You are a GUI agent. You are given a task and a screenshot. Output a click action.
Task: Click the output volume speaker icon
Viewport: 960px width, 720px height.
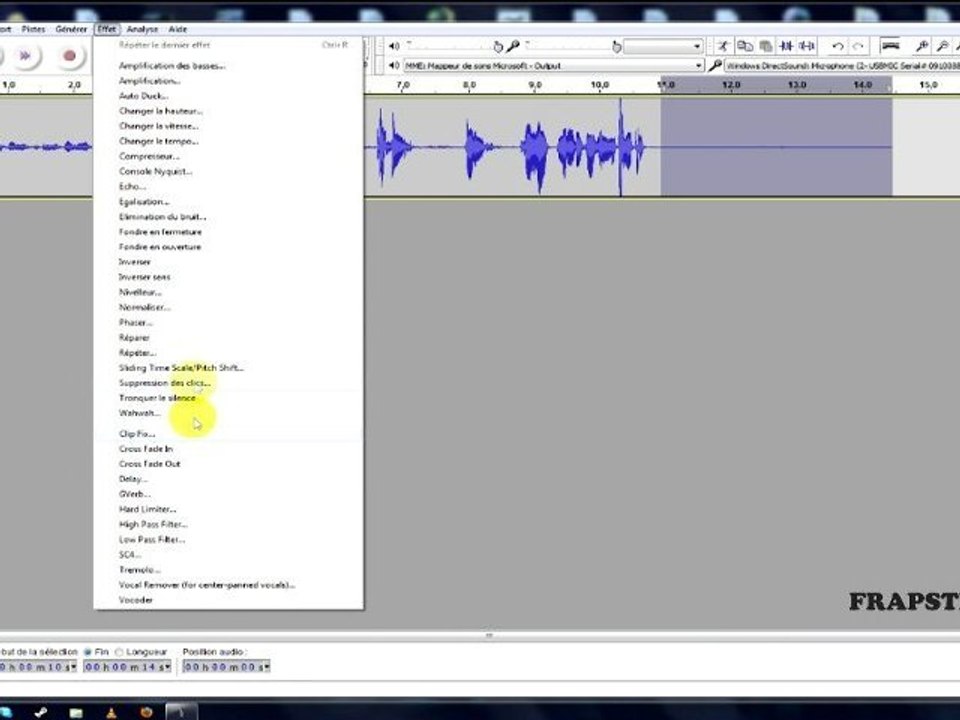click(x=394, y=46)
